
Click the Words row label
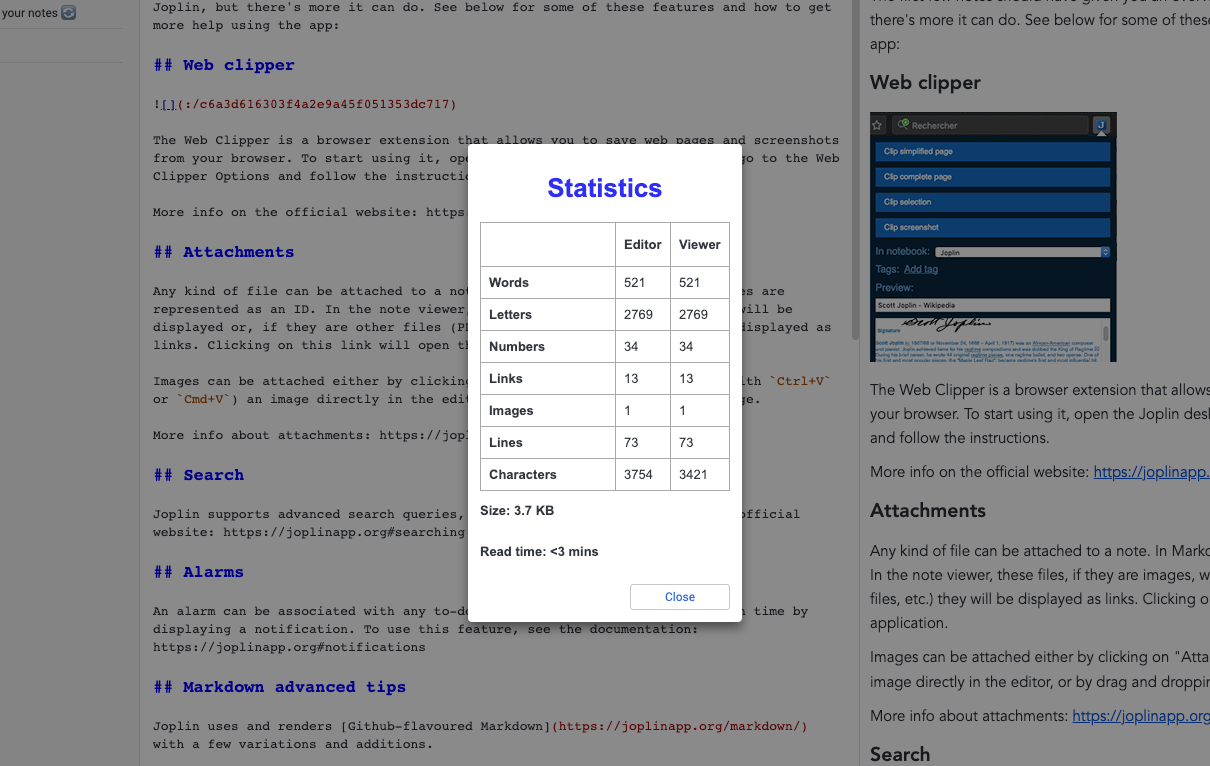coord(509,283)
